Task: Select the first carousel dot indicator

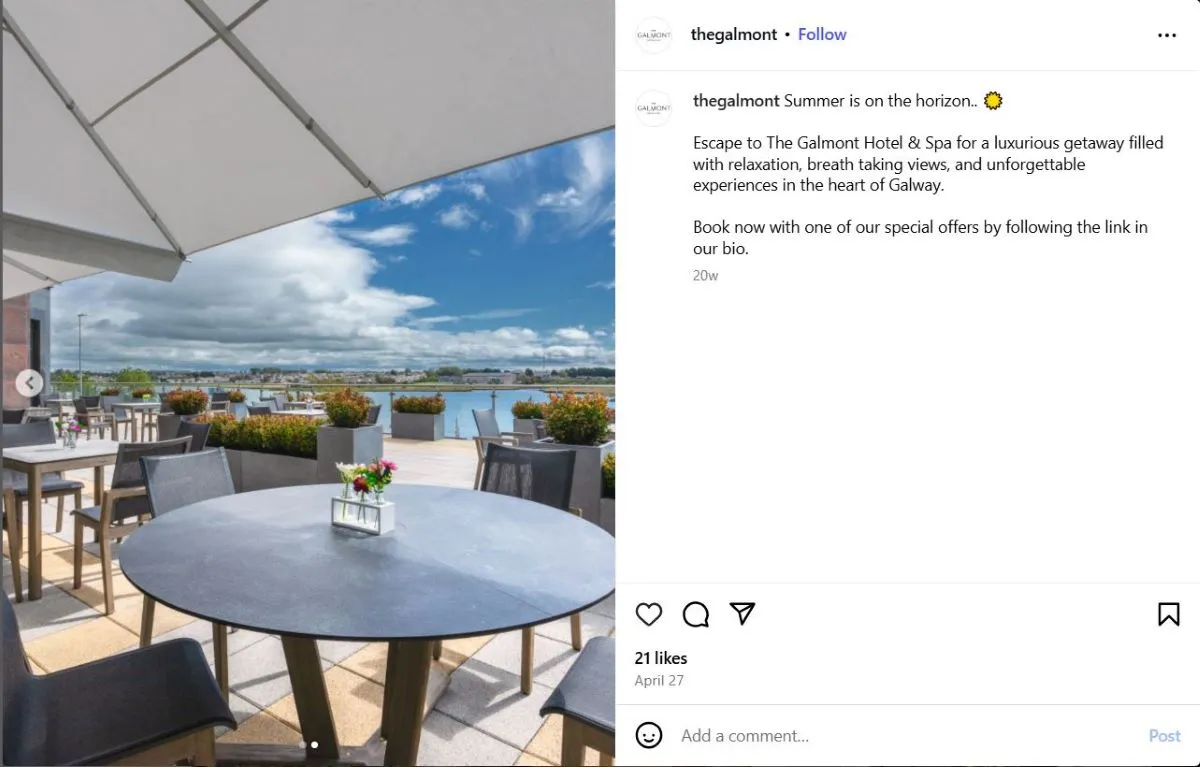Action: [x=303, y=745]
